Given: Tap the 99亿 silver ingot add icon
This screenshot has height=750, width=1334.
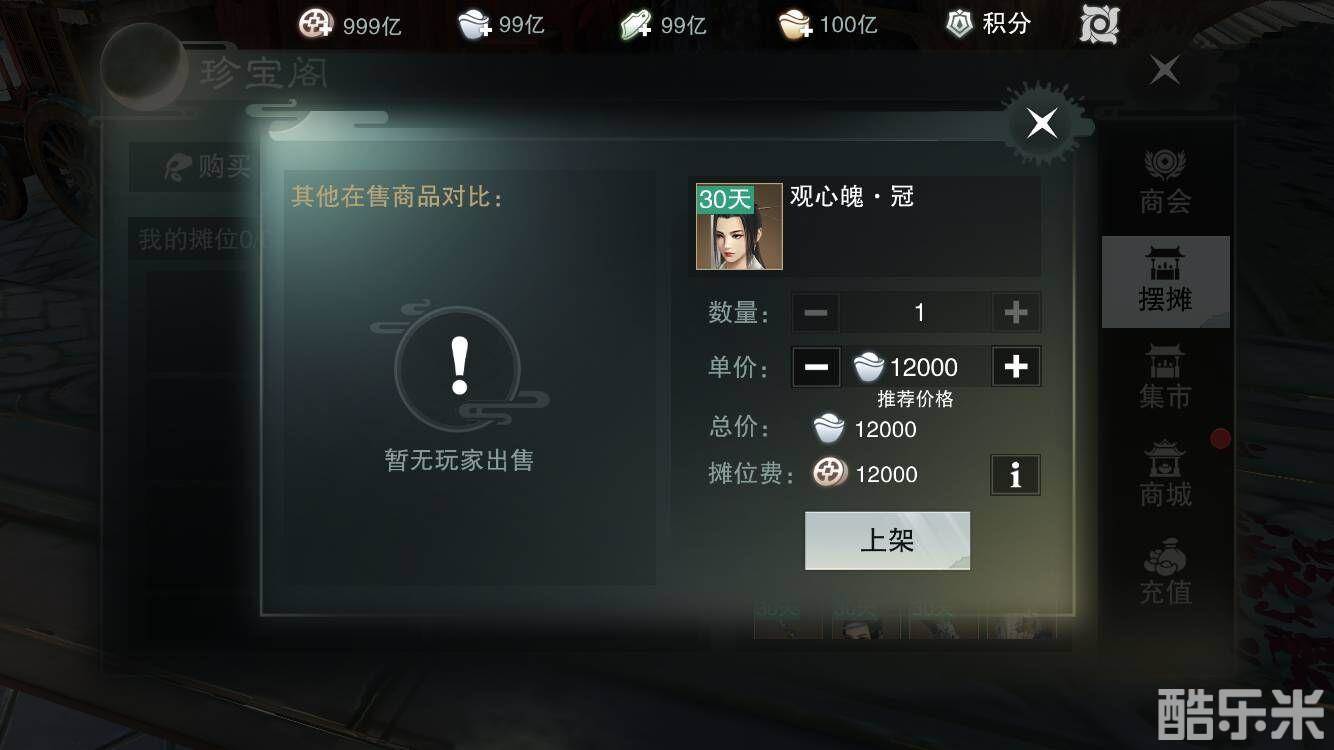Looking at the screenshot, I should click(476, 24).
